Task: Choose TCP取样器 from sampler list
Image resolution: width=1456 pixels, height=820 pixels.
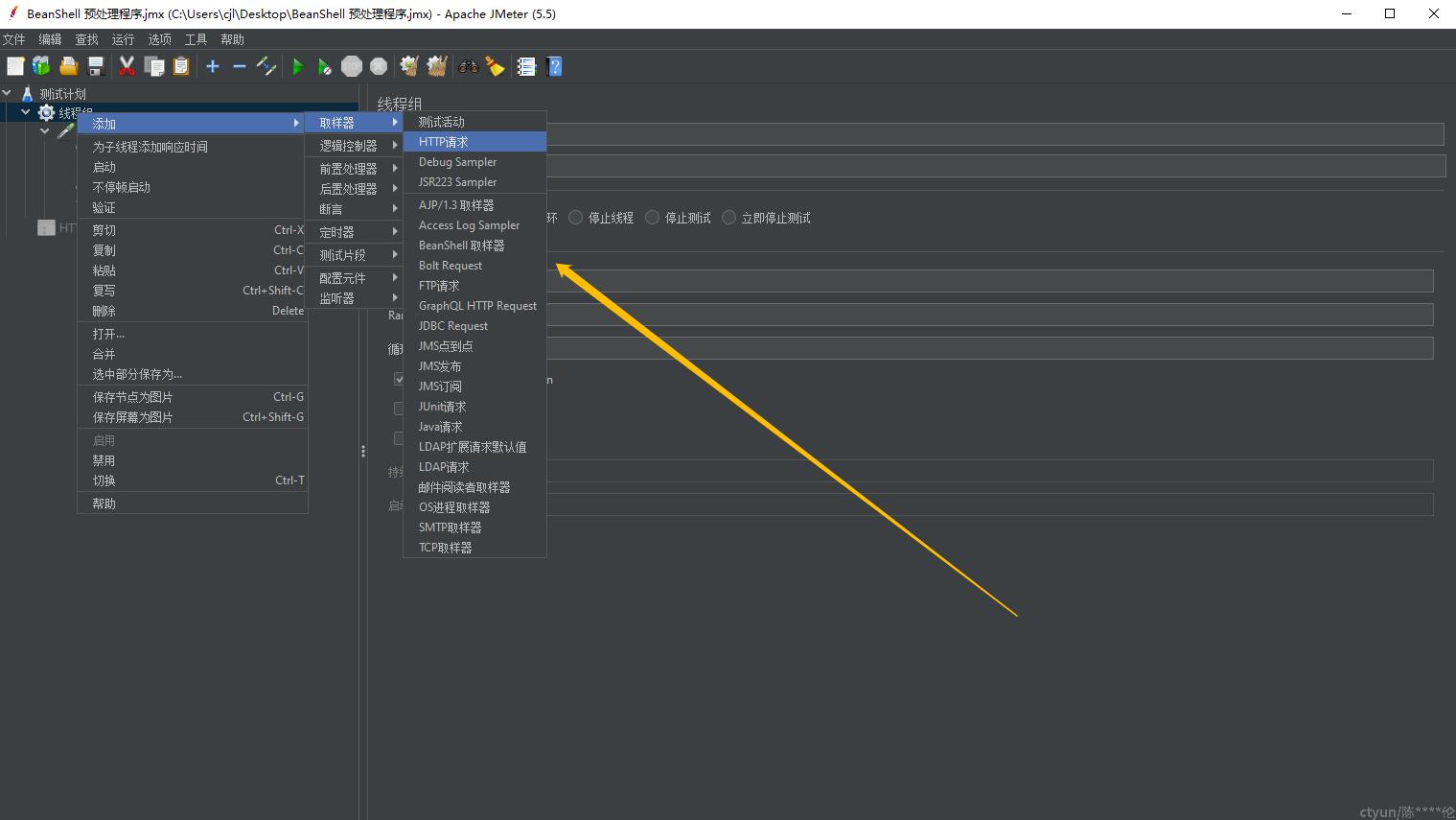Action: 475,548
